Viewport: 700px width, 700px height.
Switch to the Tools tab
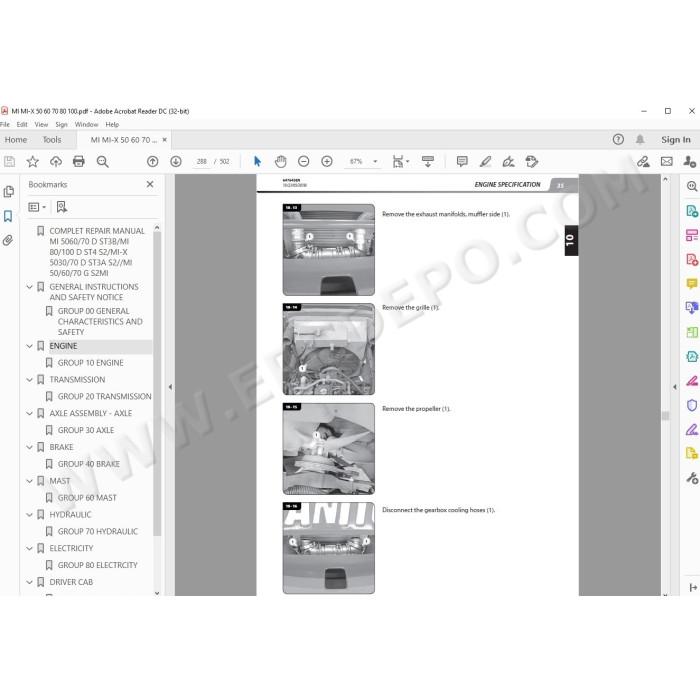tap(52, 140)
